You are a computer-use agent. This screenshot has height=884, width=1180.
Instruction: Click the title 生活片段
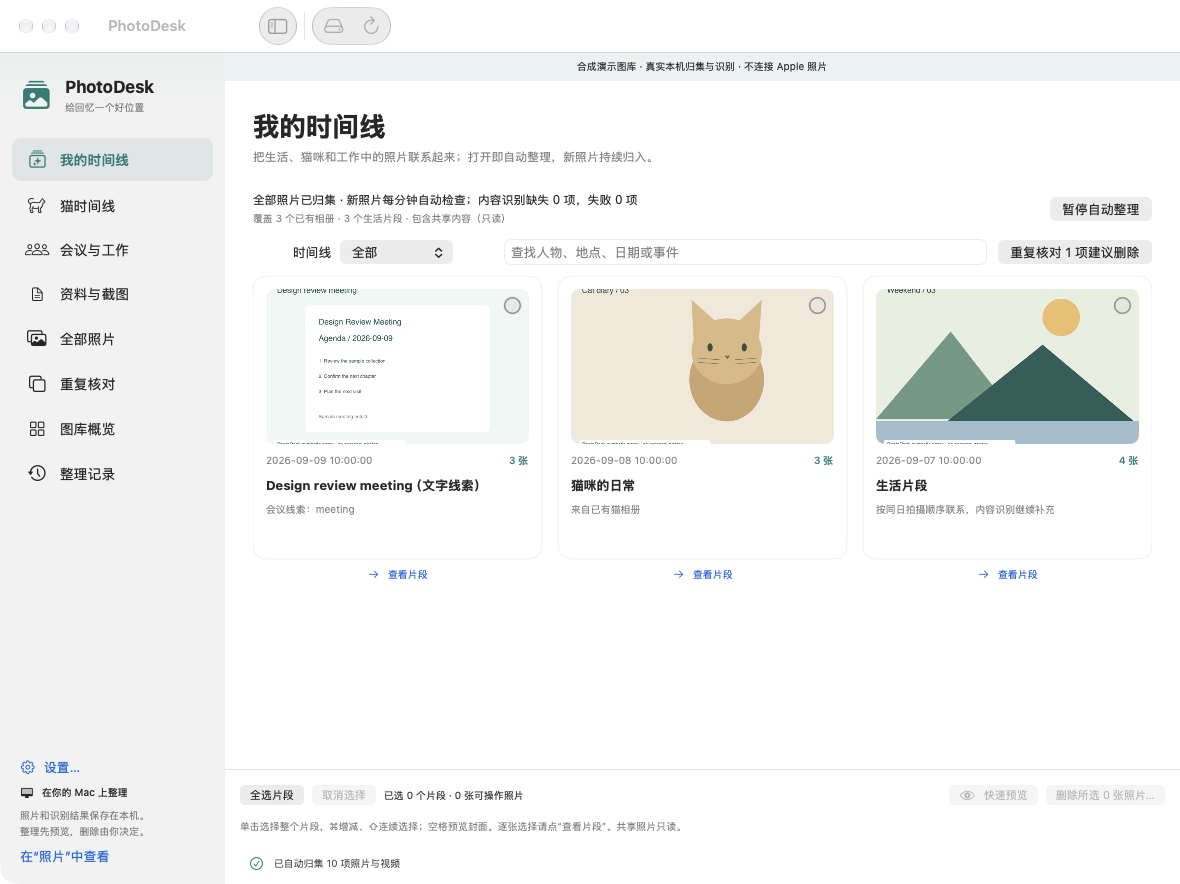coord(902,485)
